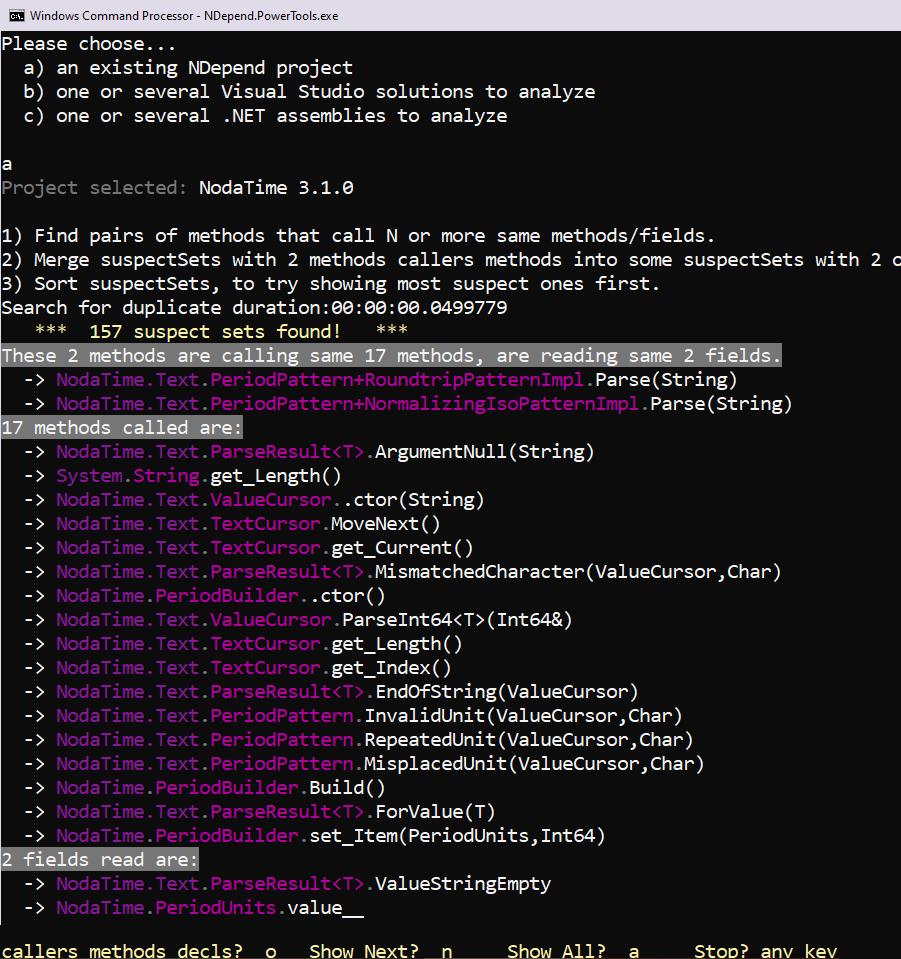The image size is (901, 959).
Task: Click the ValueCursor..ctor(String) line
Action: click(254, 500)
